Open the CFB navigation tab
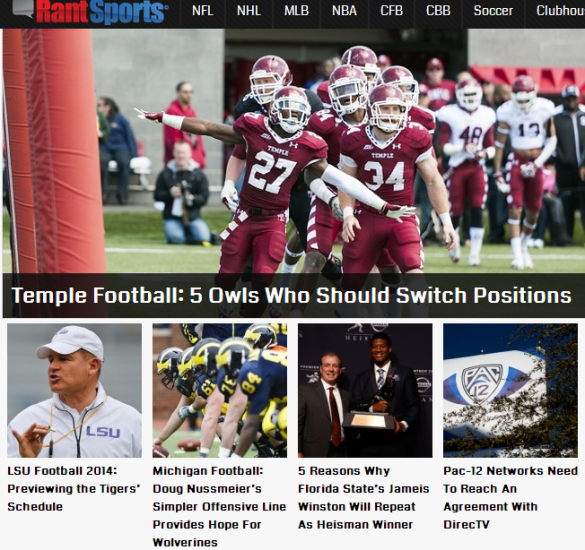Screen dimensions: 585x550 (391, 11)
